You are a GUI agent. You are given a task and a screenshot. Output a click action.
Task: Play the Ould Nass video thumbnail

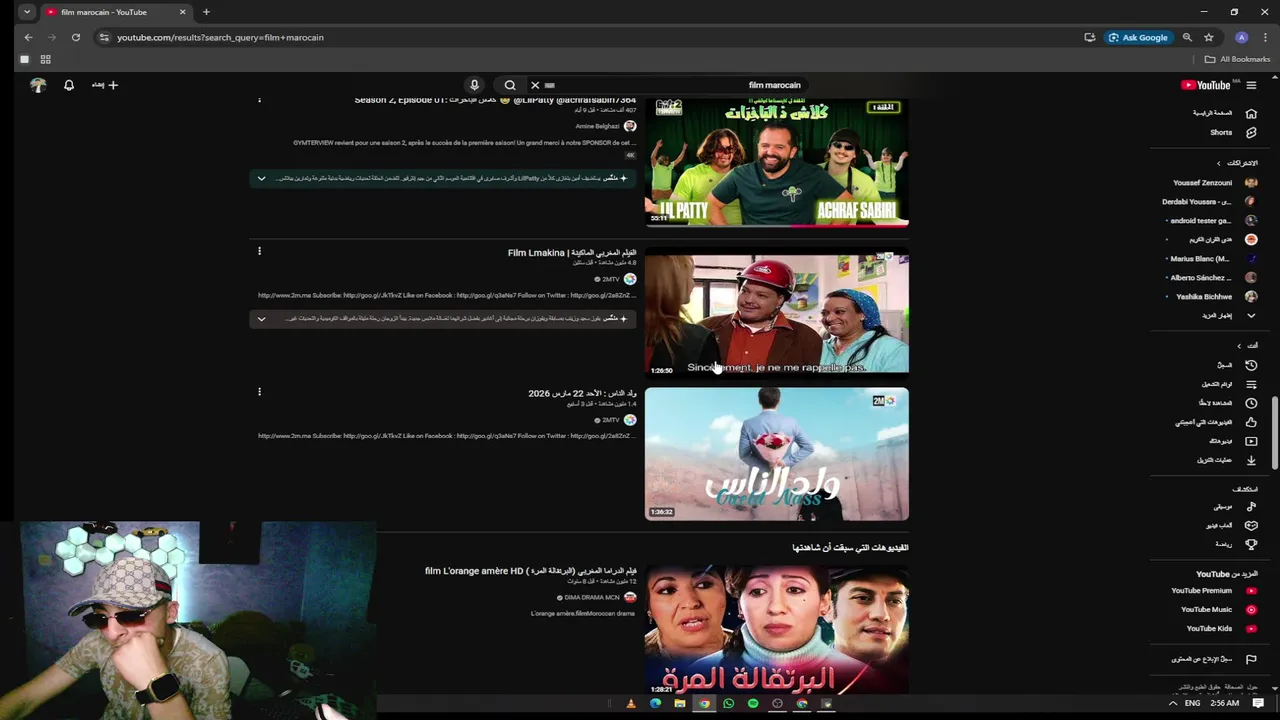(777, 454)
